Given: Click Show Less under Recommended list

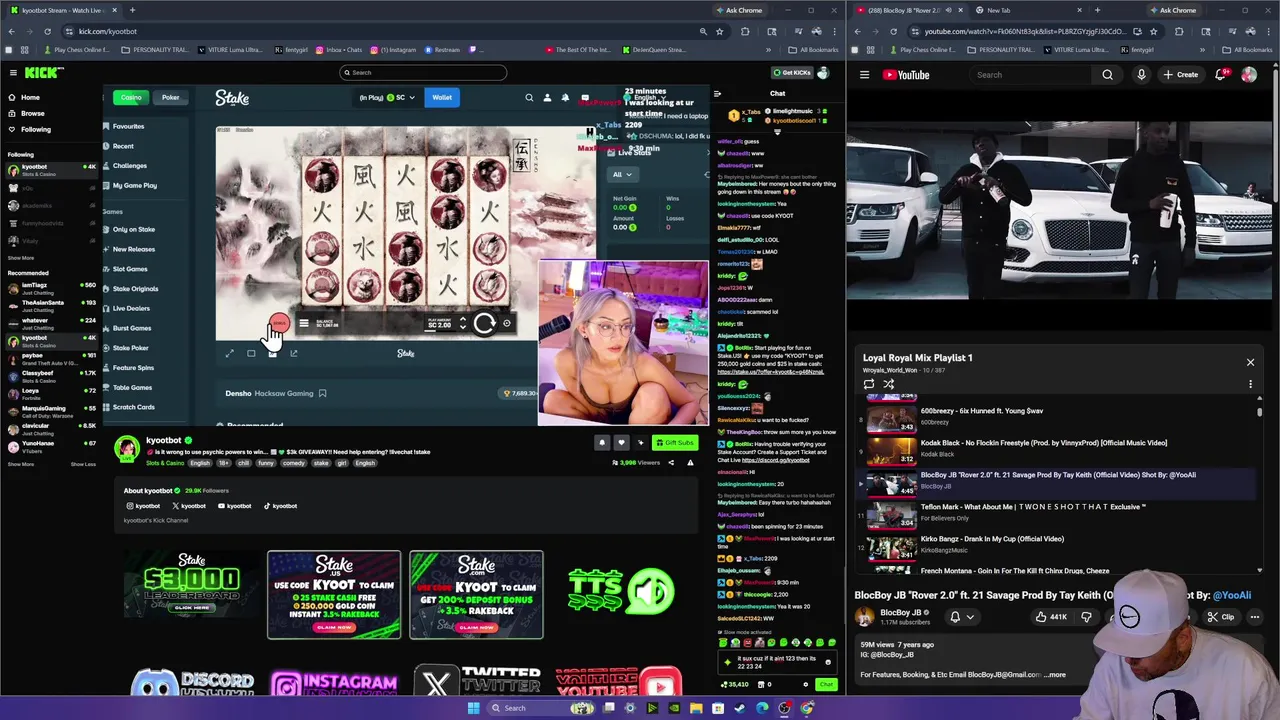Looking at the screenshot, I should (x=83, y=464).
